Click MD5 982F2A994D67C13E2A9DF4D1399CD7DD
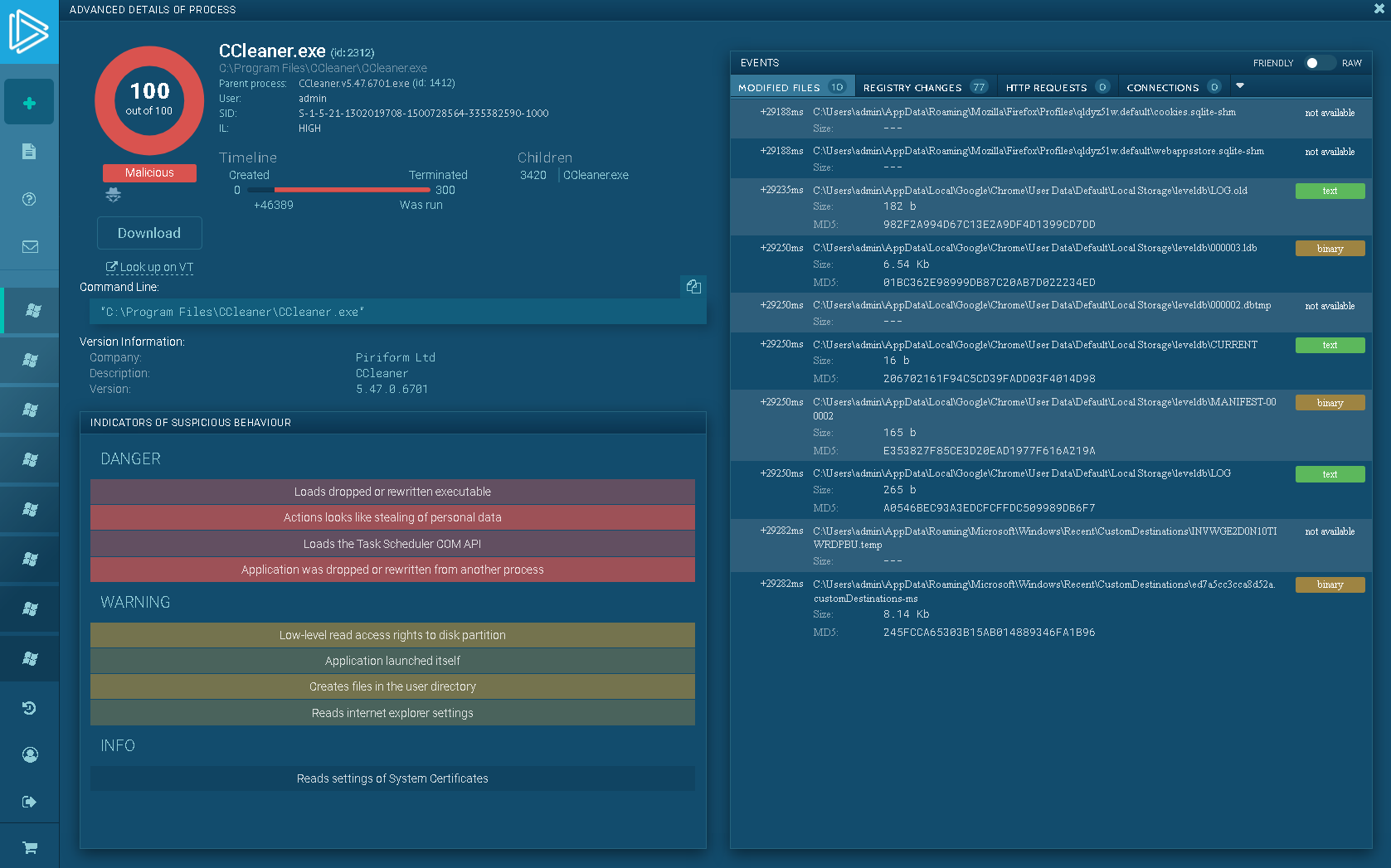 click(x=990, y=225)
